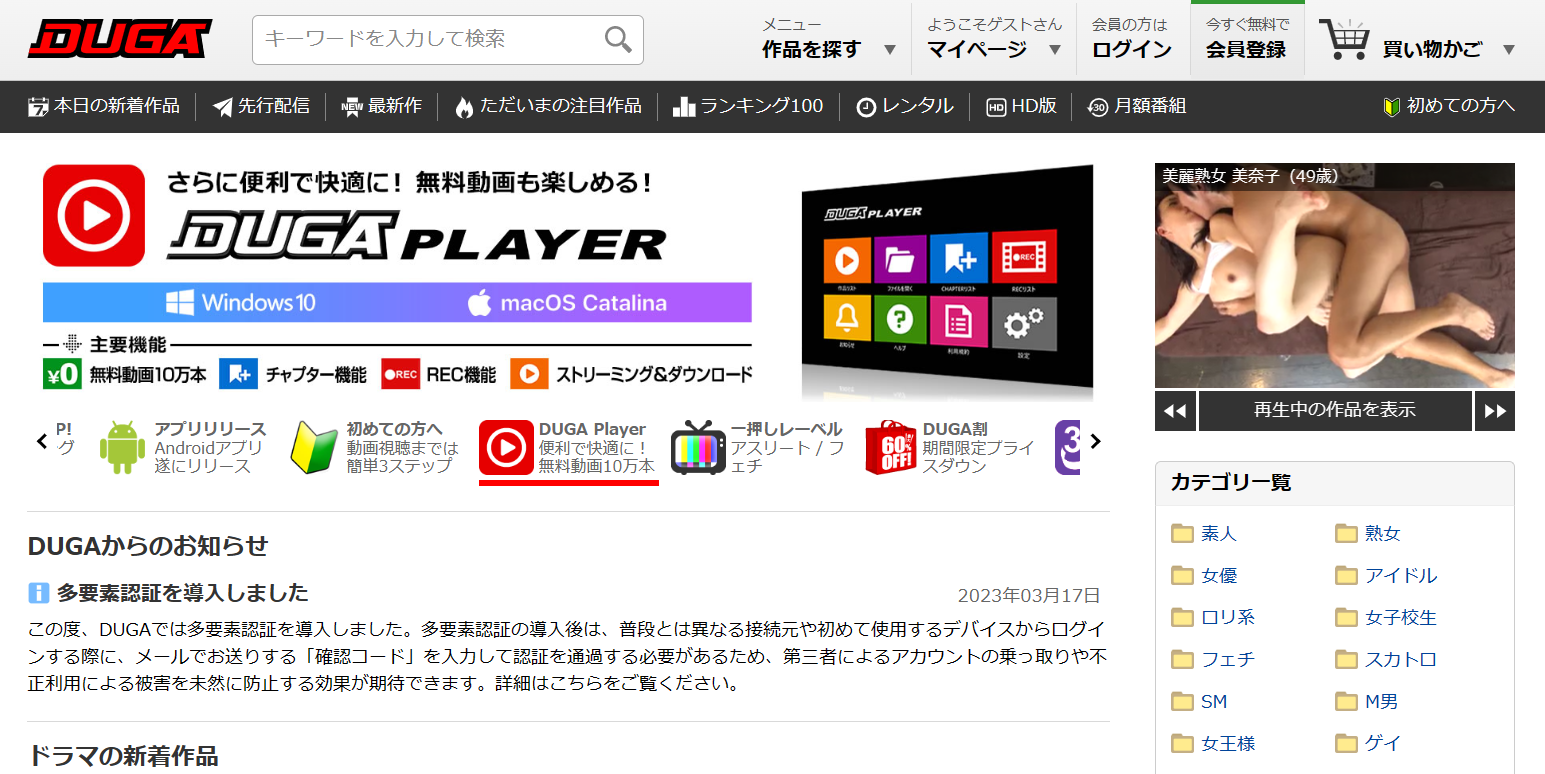This screenshot has width=1545, height=774.
Task: Click the large DUGA Player promotional banner
Action: (x=568, y=282)
